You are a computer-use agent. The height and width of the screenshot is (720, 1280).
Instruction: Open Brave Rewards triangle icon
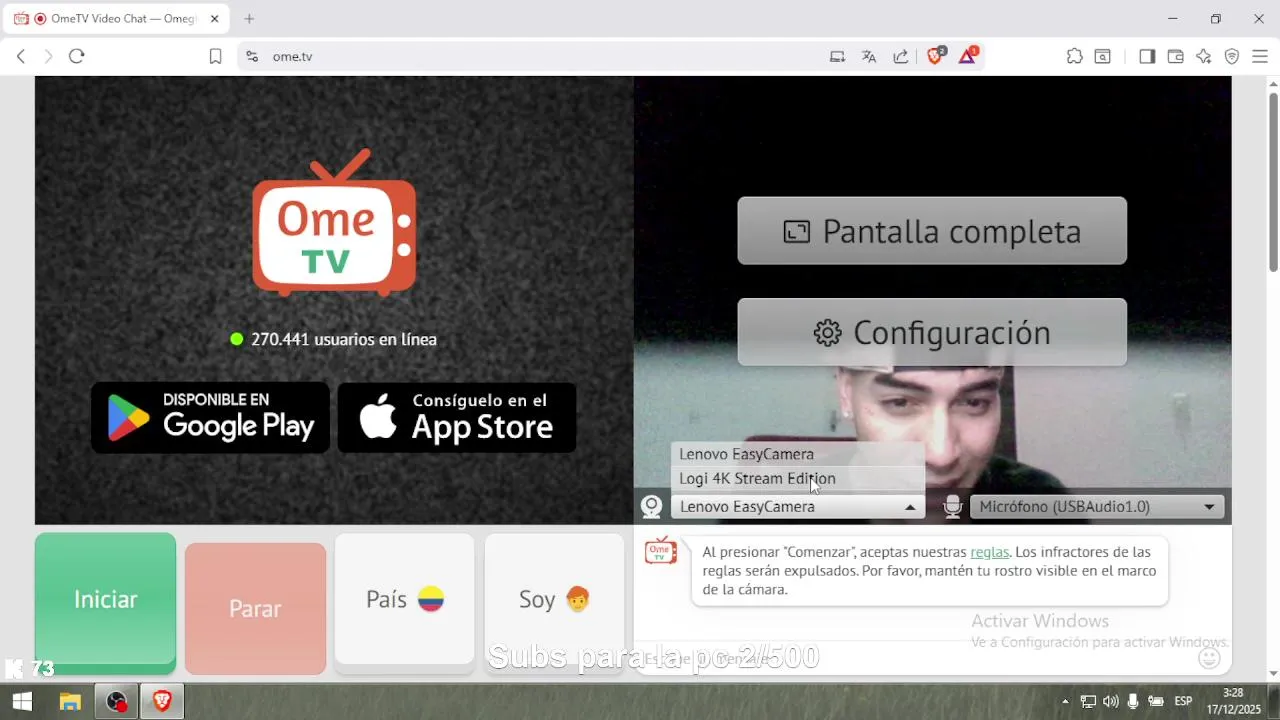[x=967, y=56]
